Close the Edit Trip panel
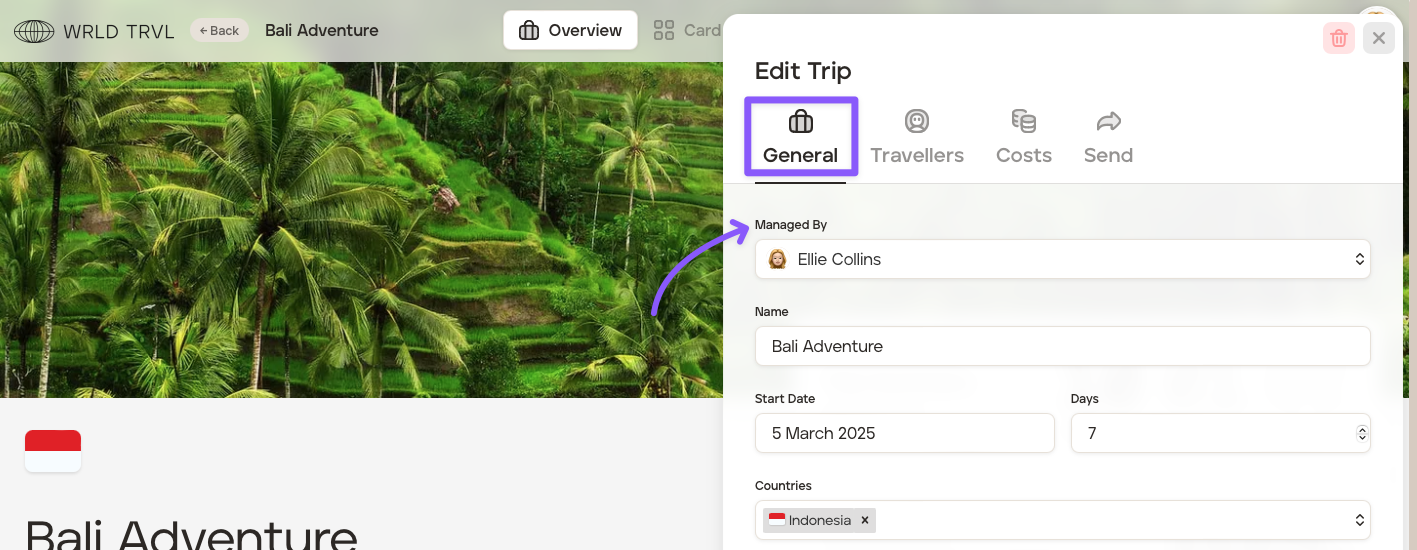The height and width of the screenshot is (550, 1417). [x=1378, y=38]
